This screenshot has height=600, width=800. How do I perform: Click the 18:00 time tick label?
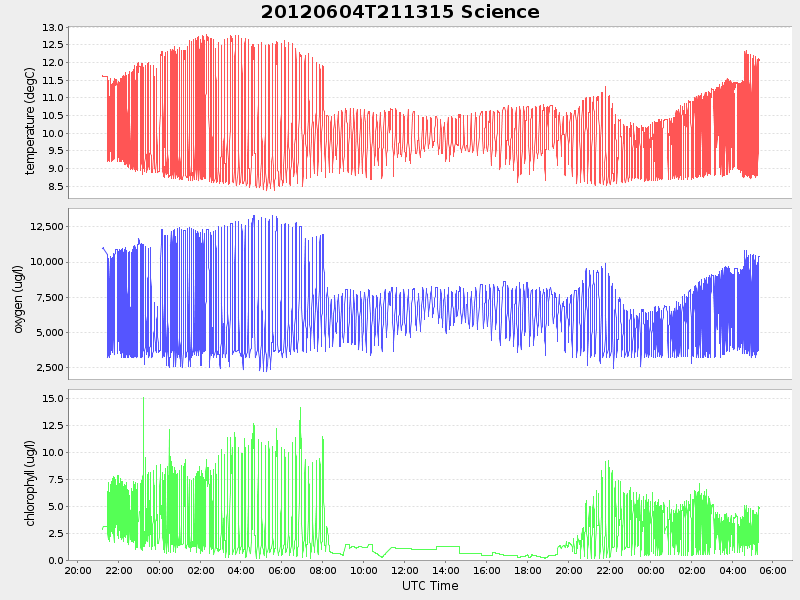tap(528, 570)
